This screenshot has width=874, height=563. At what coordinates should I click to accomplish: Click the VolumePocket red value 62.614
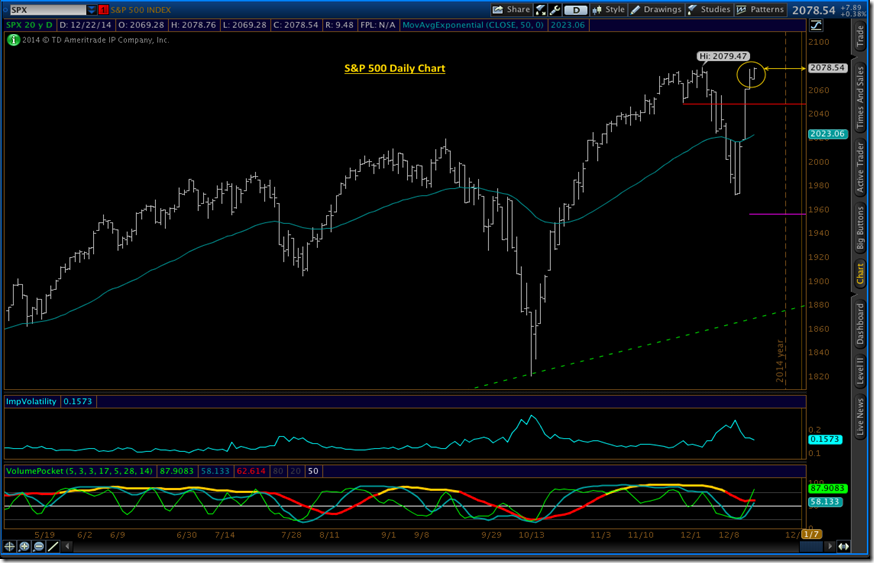pos(251,471)
